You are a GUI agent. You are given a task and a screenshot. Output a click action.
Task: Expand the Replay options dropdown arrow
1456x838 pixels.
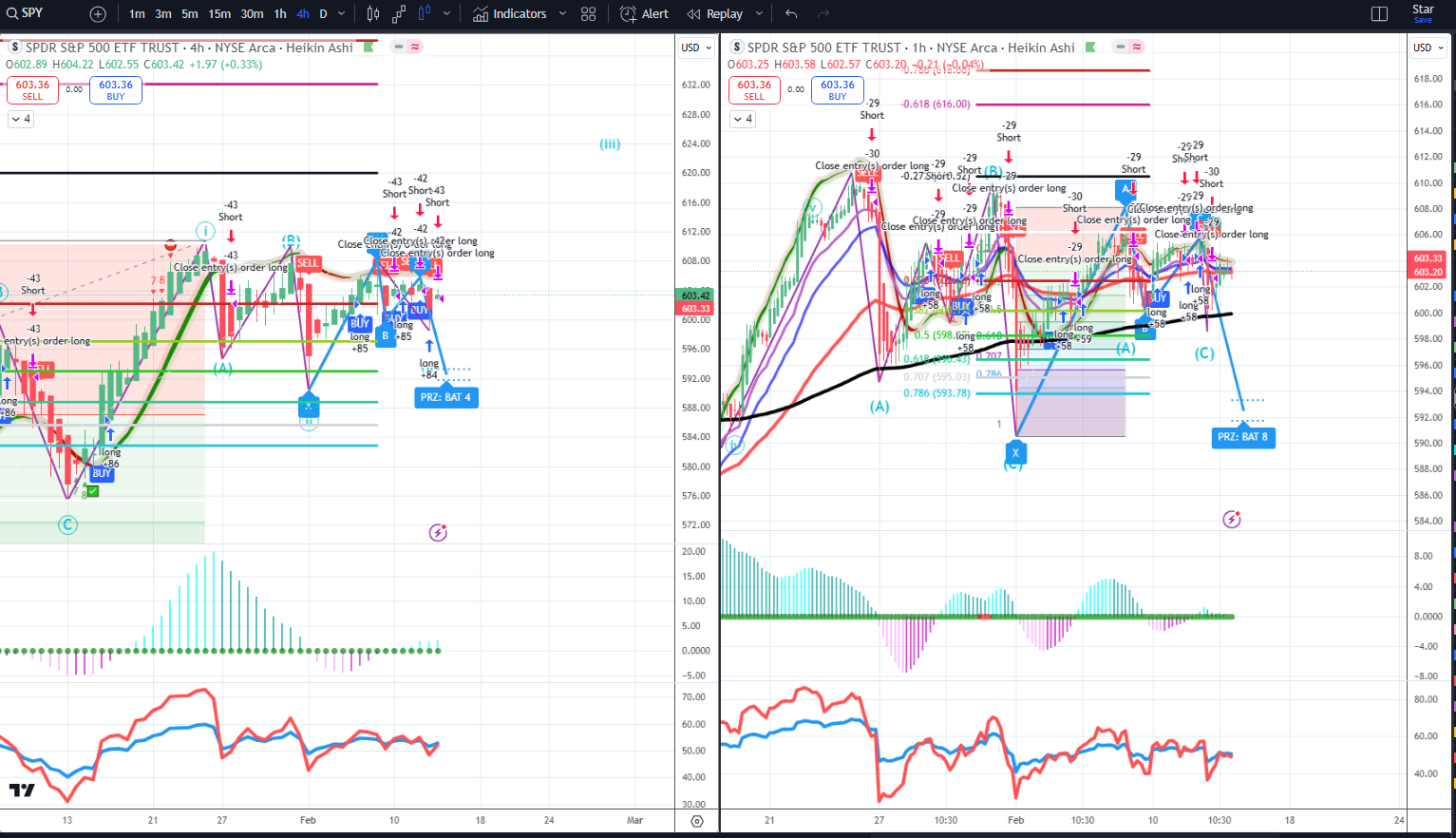[x=759, y=14]
